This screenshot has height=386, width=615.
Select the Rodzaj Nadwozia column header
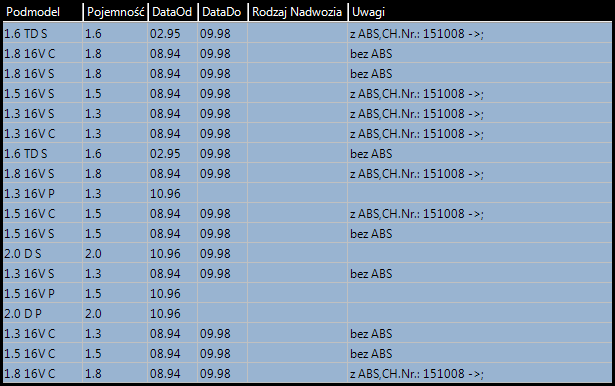[x=298, y=12]
